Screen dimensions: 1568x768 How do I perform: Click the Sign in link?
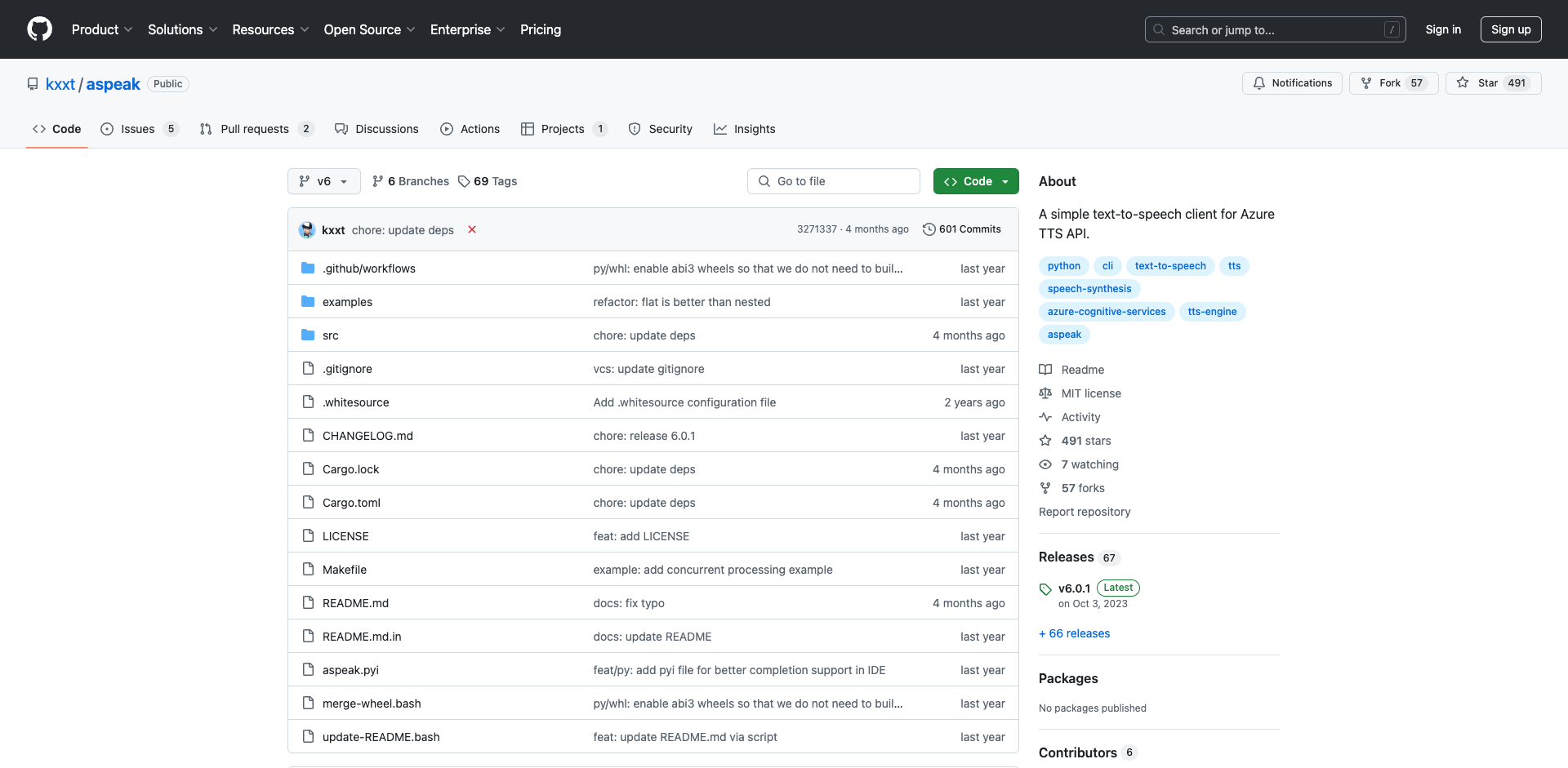(x=1443, y=29)
